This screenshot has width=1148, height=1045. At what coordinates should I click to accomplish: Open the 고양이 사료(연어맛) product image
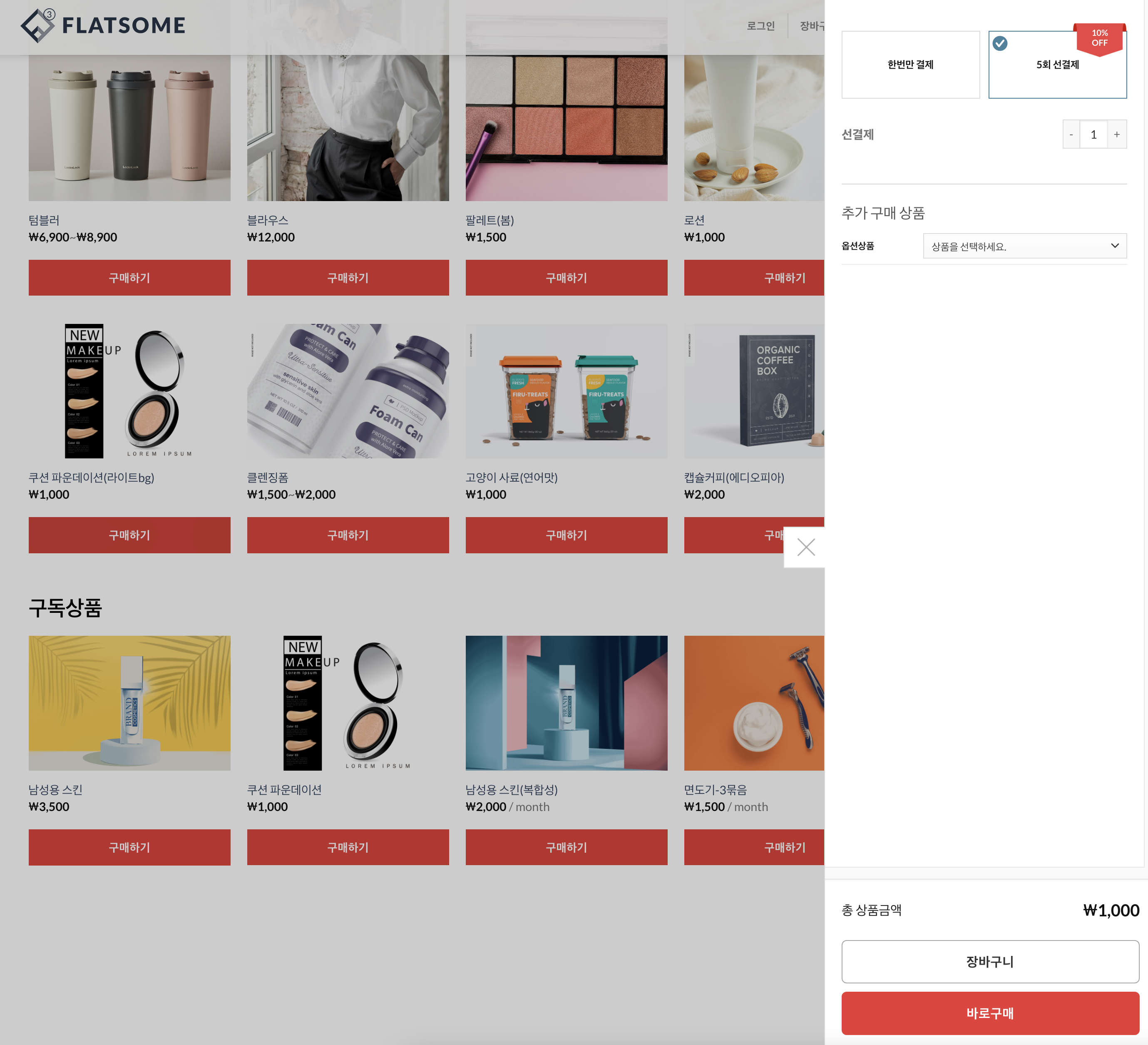(566, 391)
